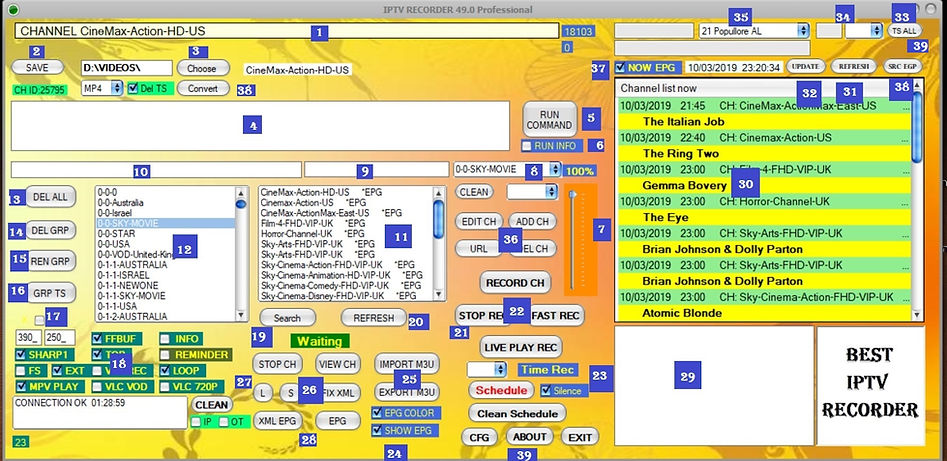Click the FAST REC button

(x=556, y=315)
